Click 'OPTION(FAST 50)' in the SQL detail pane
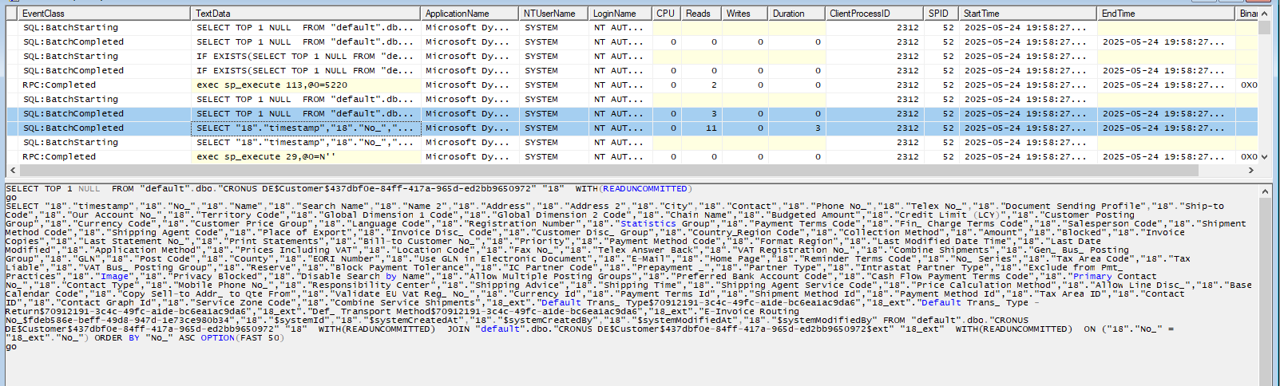This screenshot has width=1280, height=386. (x=244, y=338)
